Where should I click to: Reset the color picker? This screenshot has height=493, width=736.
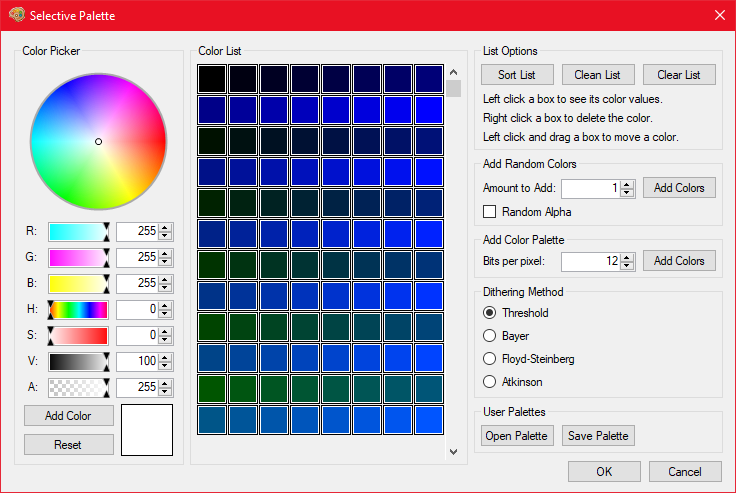(69, 445)
